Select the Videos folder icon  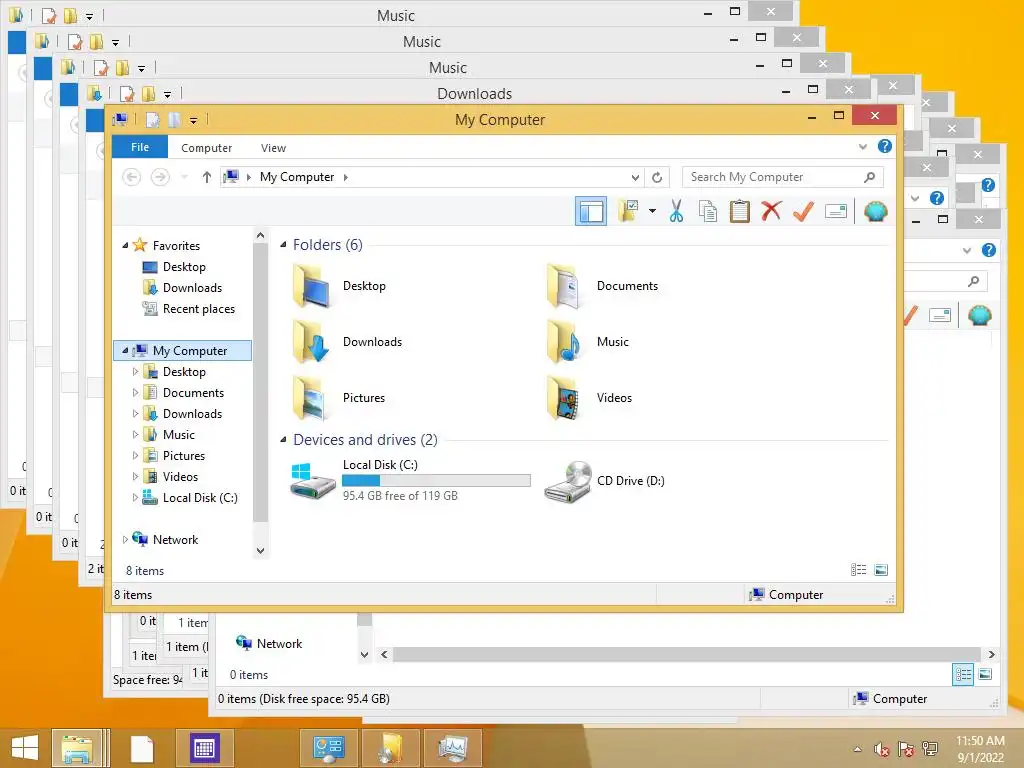(x=564, y=398)
